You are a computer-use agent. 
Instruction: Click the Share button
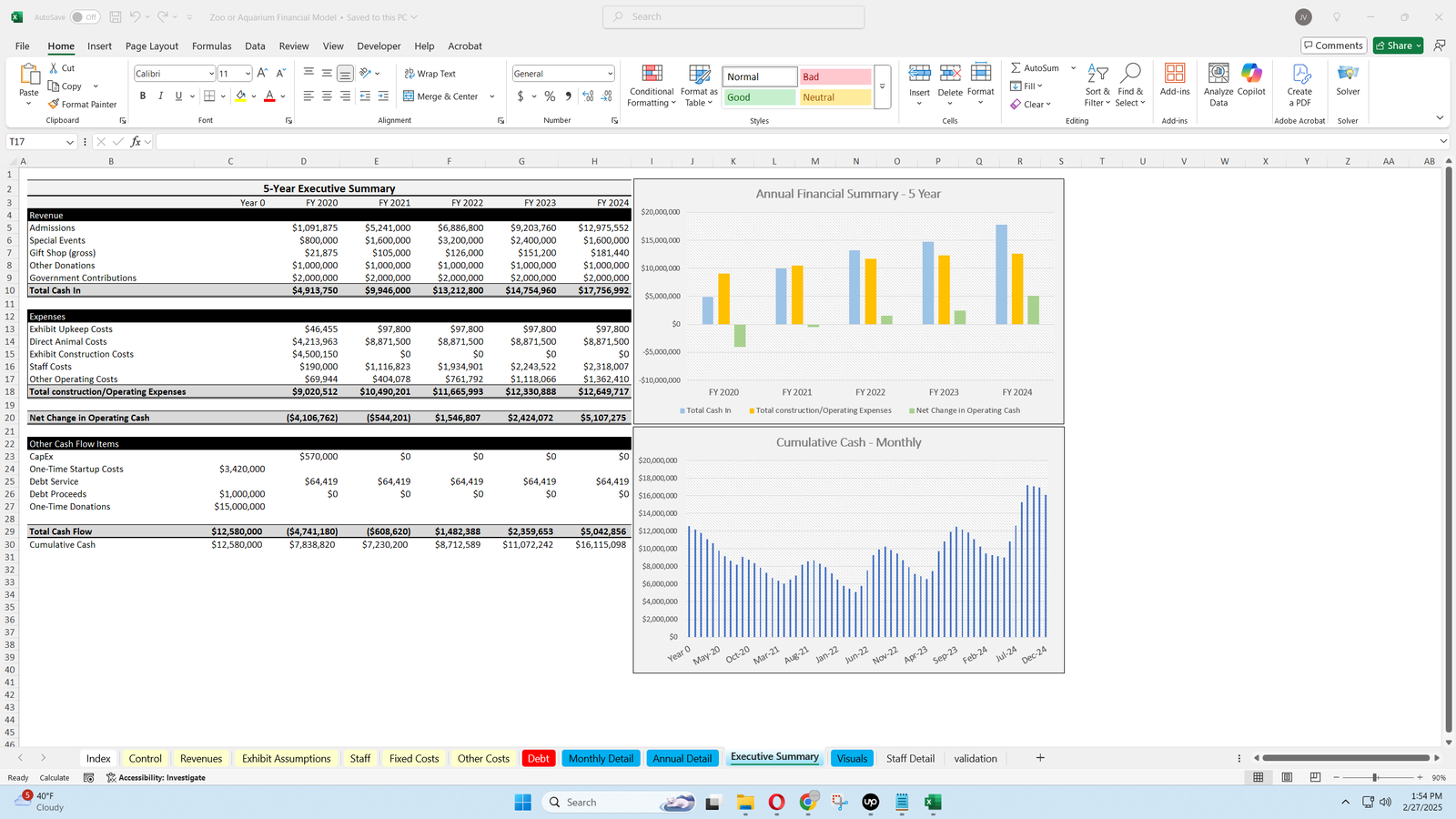[x=1397, y=45]
